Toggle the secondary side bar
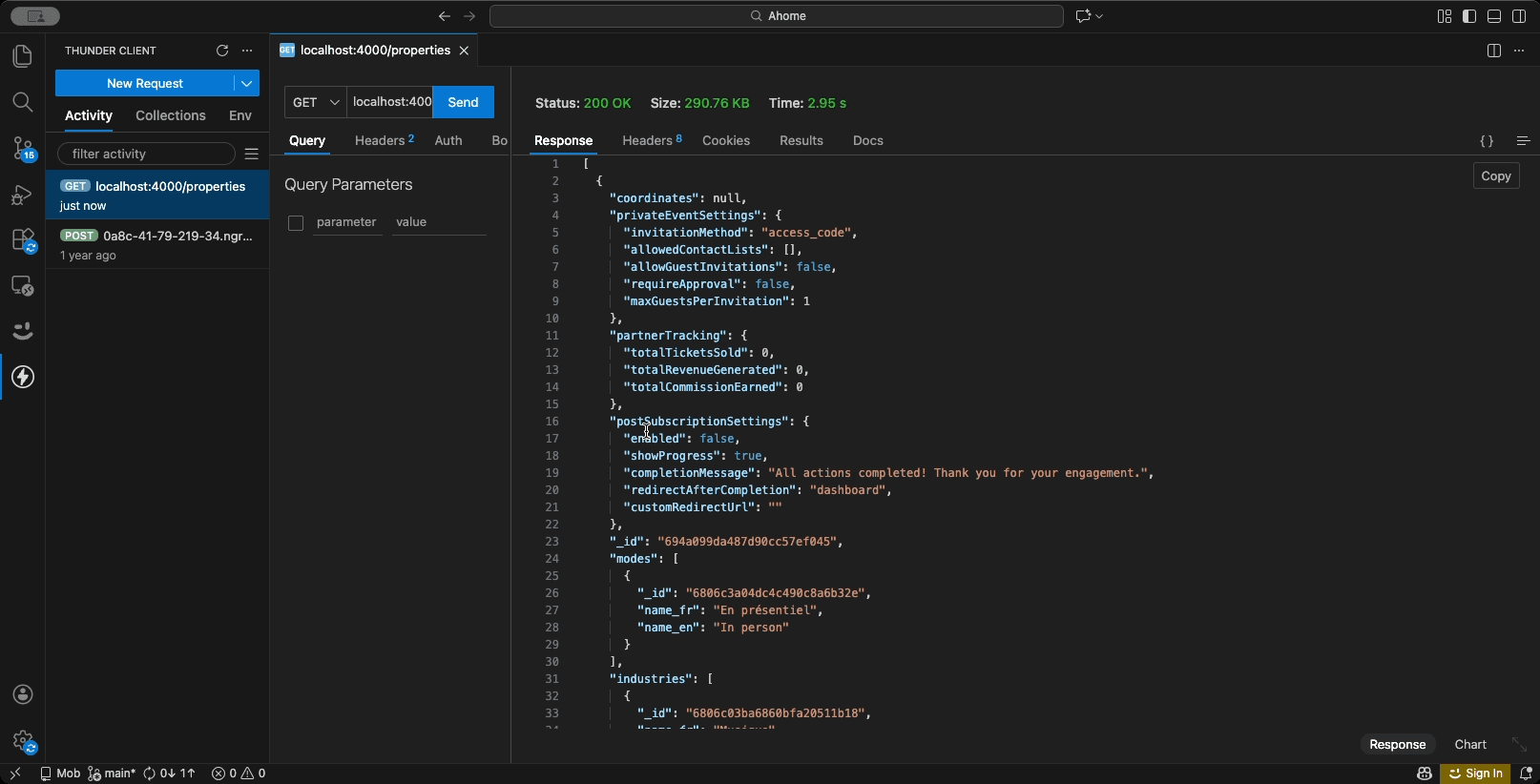The image size is (1540, 784). pyautogui.click(x=1519, y=16)
